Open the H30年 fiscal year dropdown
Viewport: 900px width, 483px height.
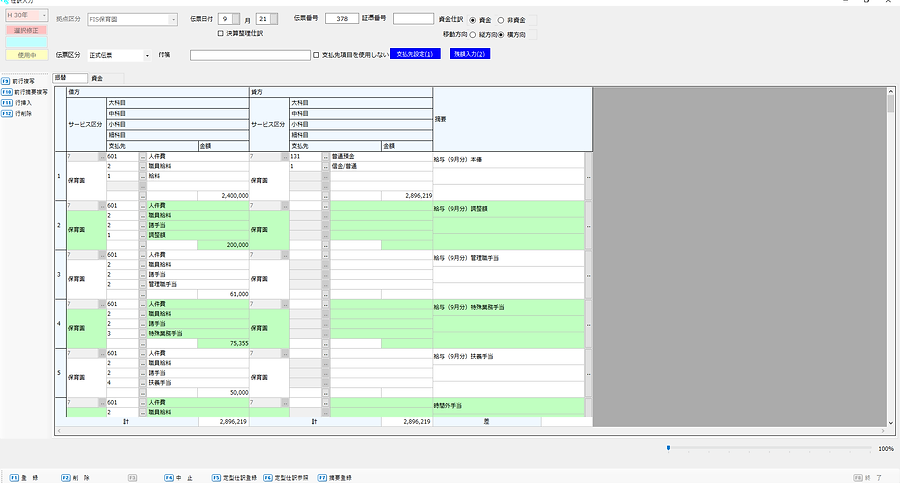(x=44, y=15)
